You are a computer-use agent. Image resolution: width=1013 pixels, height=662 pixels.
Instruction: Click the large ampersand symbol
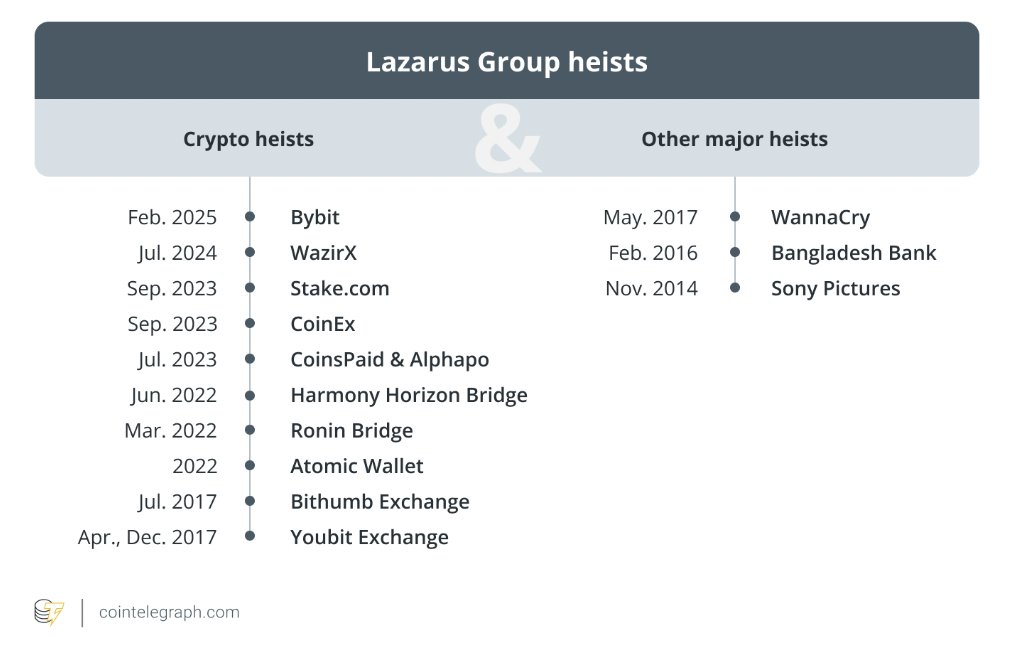click(507, 139)
